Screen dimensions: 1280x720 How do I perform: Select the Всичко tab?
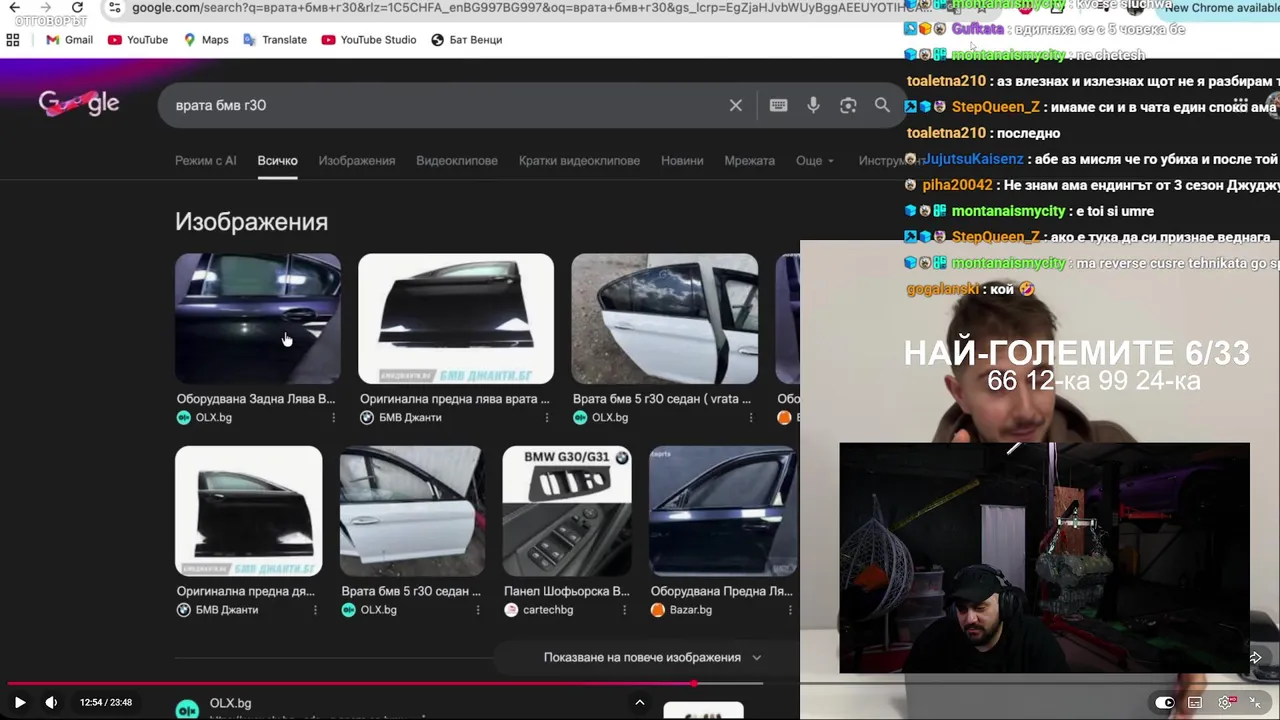[x=277, y=160]
